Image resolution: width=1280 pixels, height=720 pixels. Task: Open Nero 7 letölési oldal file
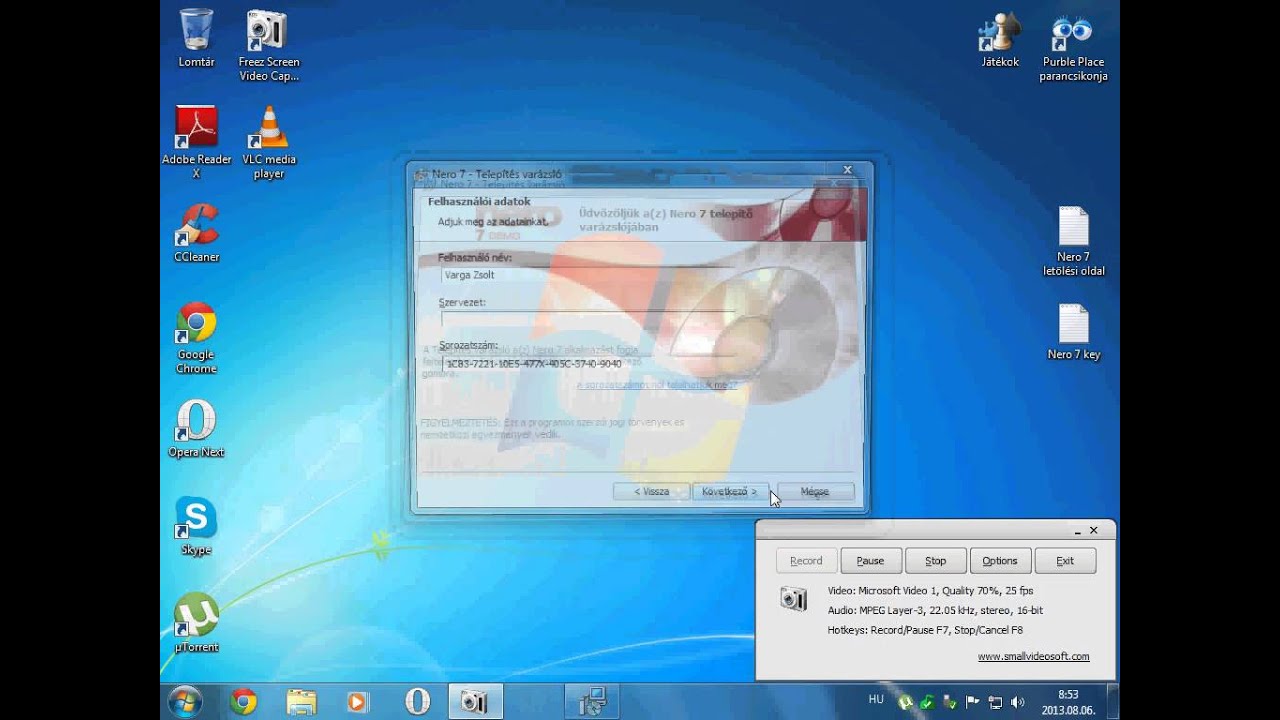[1073, 228]
